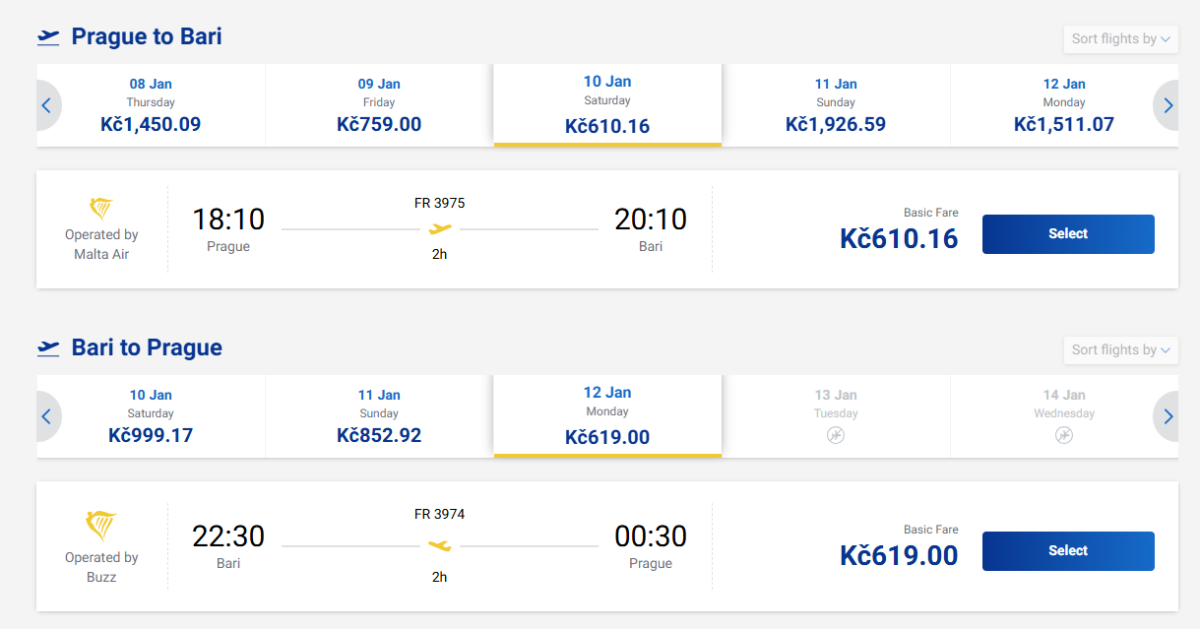Select the Kč619.00 Bari to Prague flight

click(x=1068, y=551)
